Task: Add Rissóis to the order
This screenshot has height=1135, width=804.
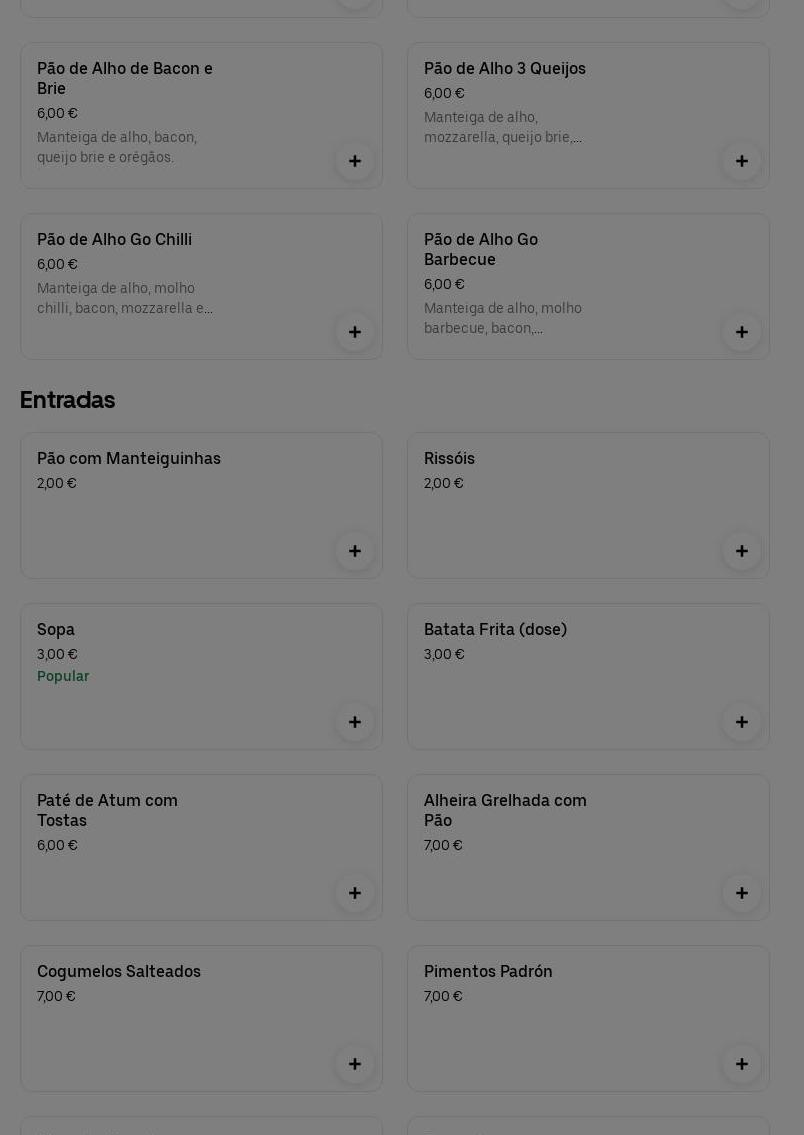Action: [x=742, y=551]
